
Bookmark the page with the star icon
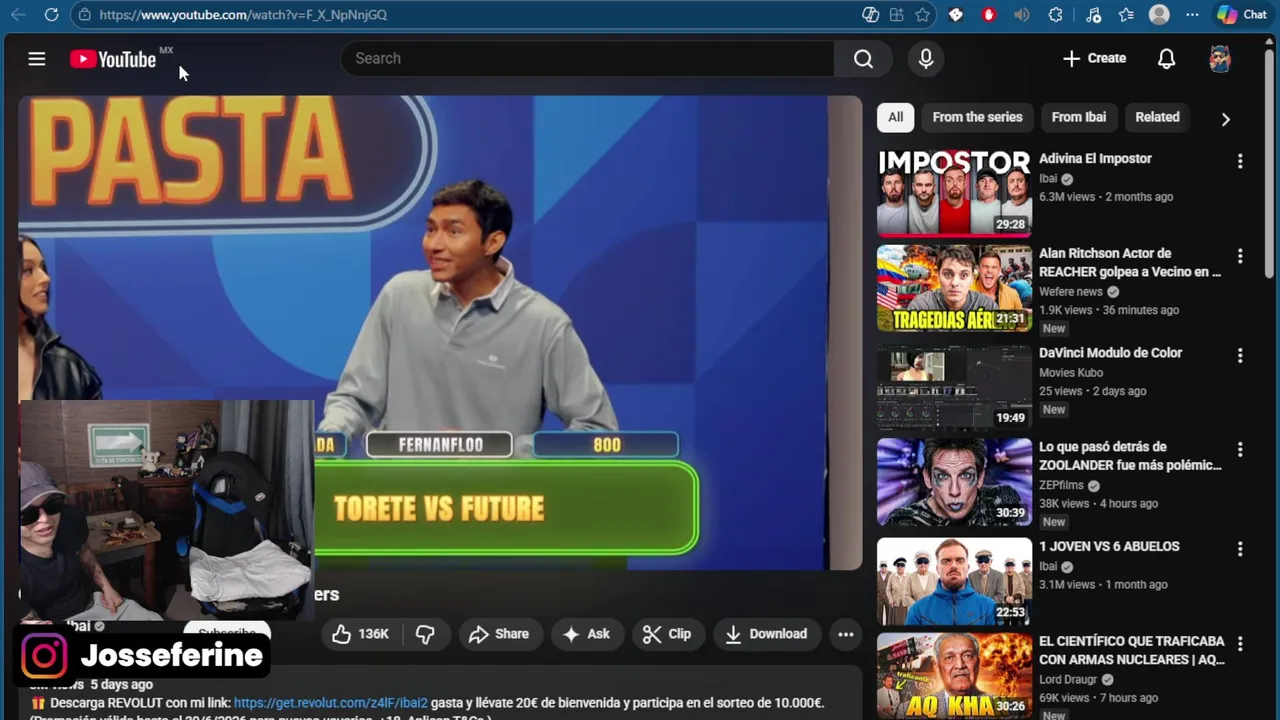pos(922,15)
